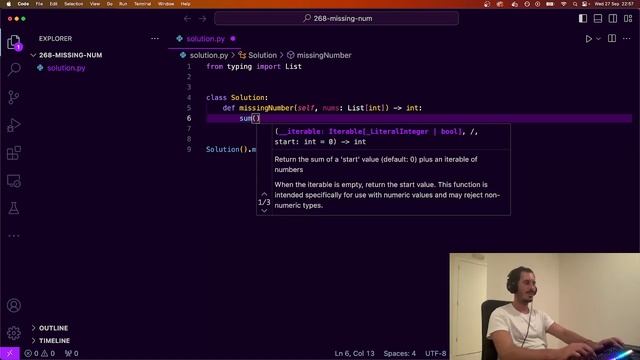
Task: Open the View menu
Action: click(95, 4)
